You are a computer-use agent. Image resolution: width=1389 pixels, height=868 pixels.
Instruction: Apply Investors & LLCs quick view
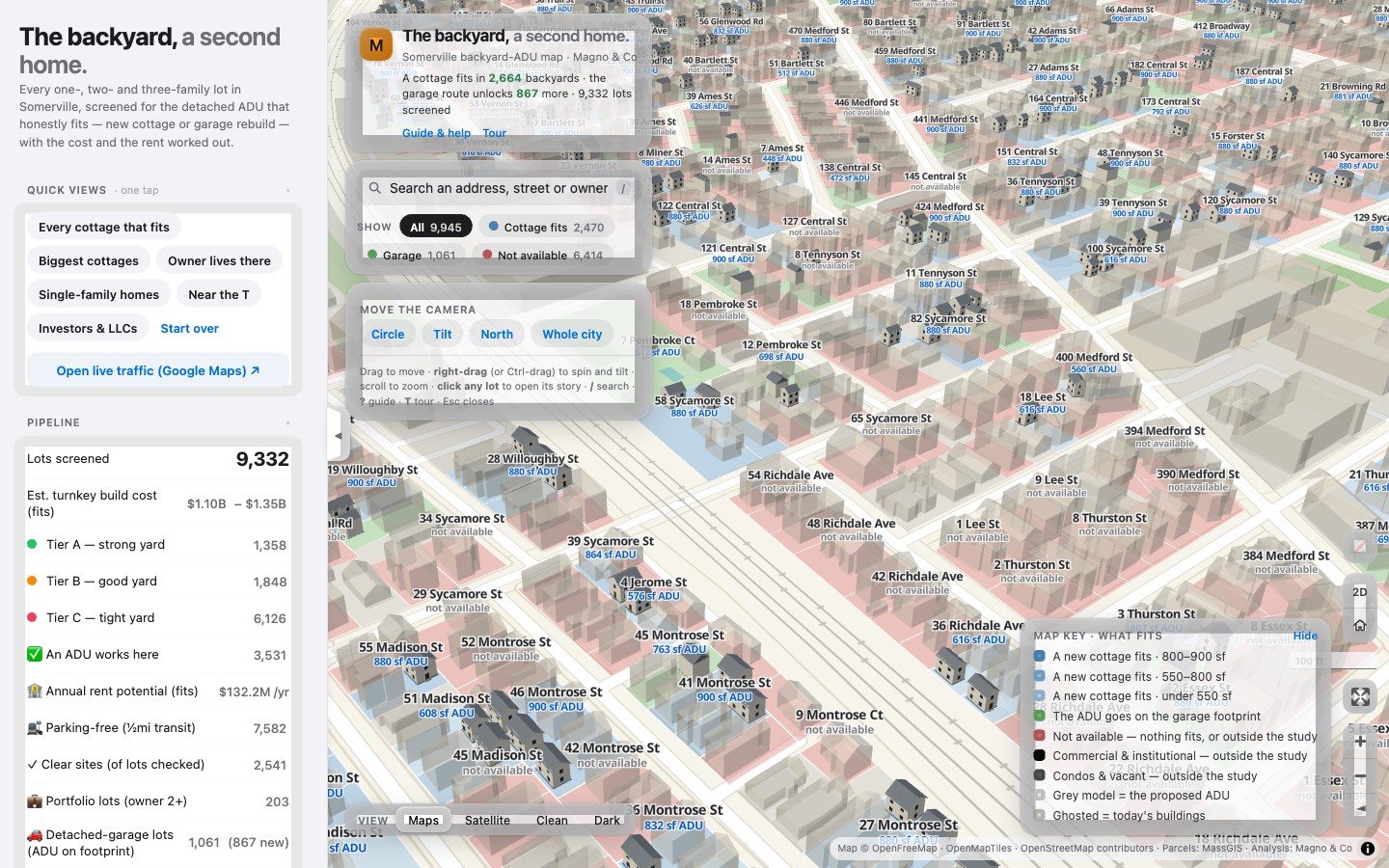click(x=88, y=328)
